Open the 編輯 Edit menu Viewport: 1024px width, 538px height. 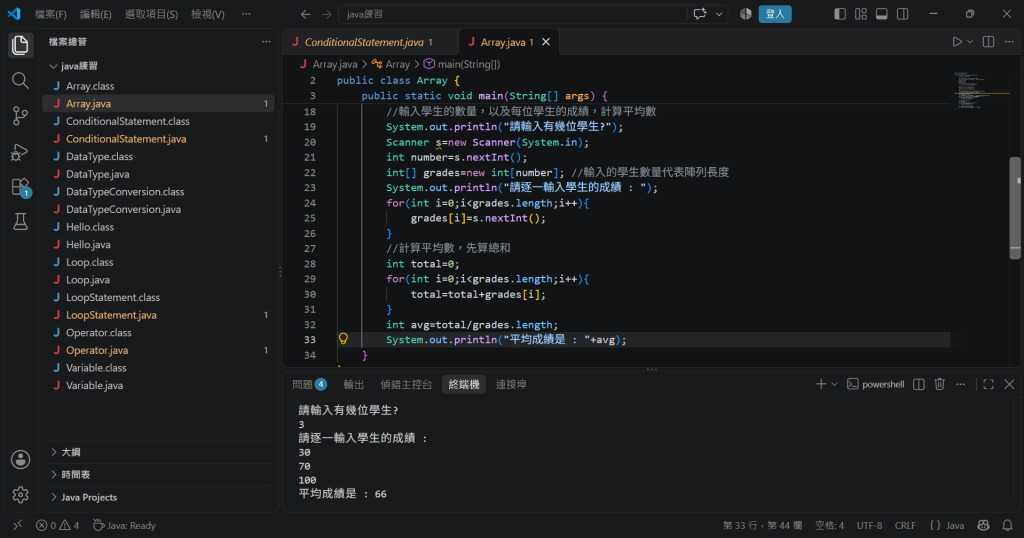(x=95, y=14)
